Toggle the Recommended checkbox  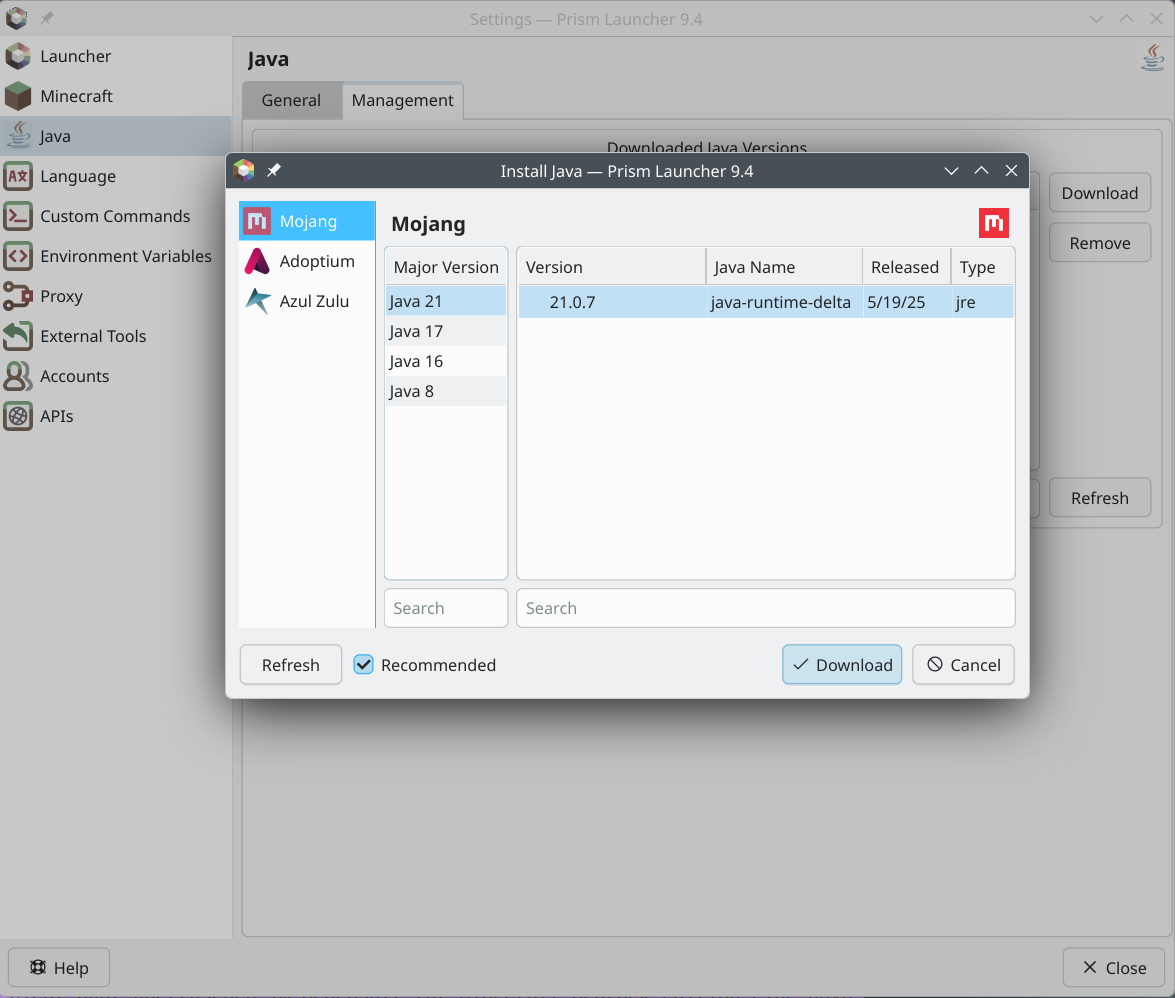click(364, 665)
